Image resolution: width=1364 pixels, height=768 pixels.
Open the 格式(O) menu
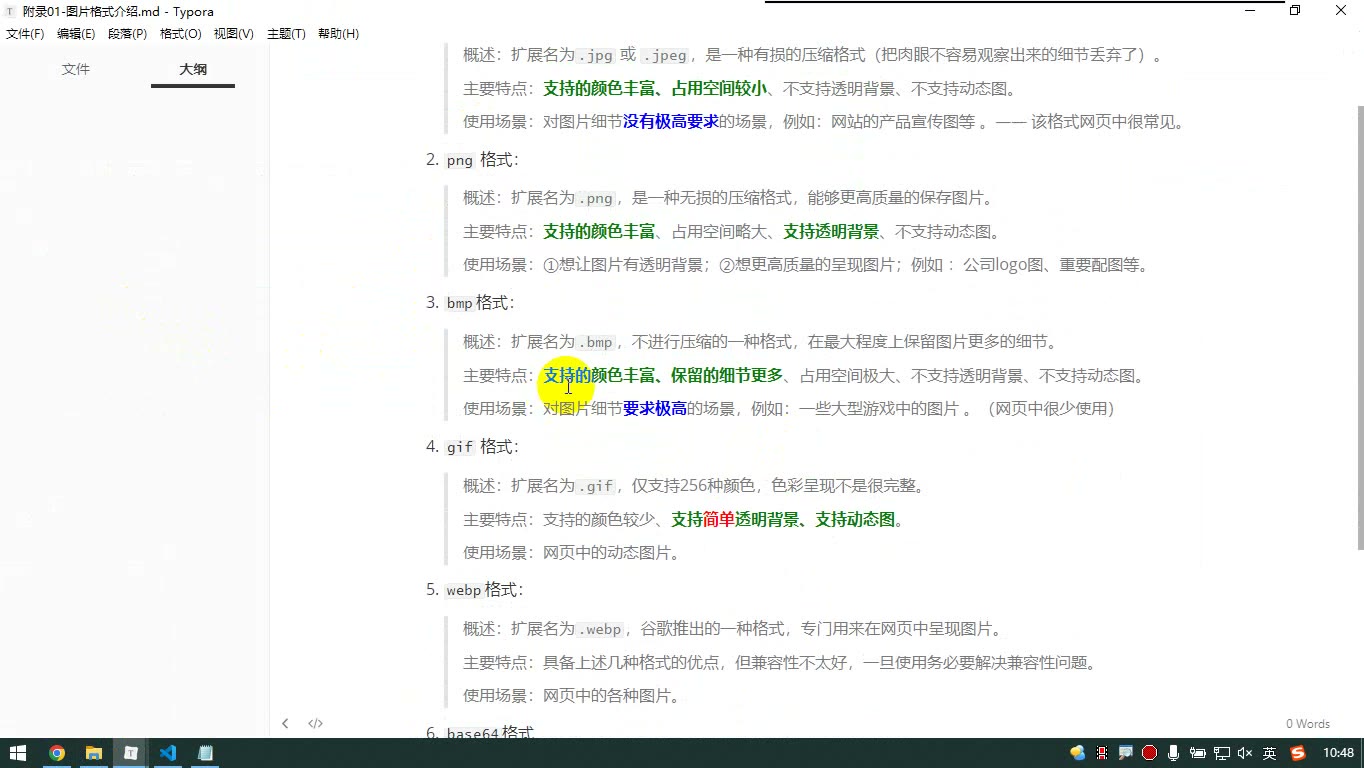tap(181, 34)
